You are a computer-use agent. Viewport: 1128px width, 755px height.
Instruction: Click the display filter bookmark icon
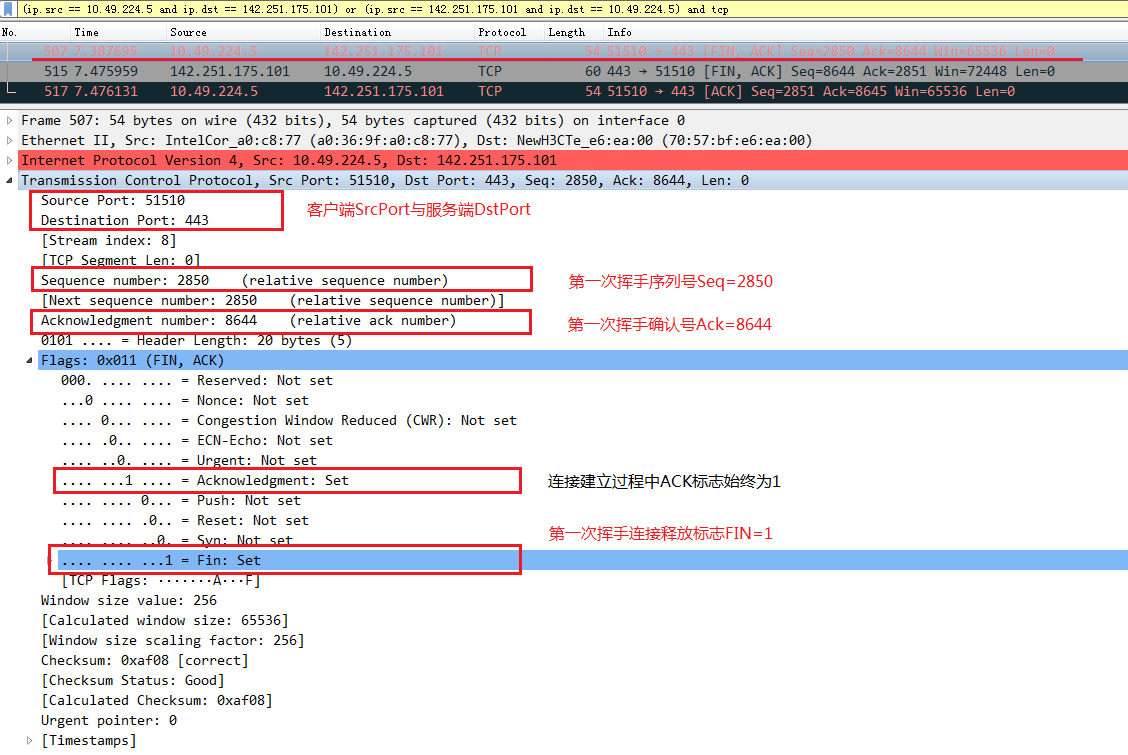tap(10, 9)
